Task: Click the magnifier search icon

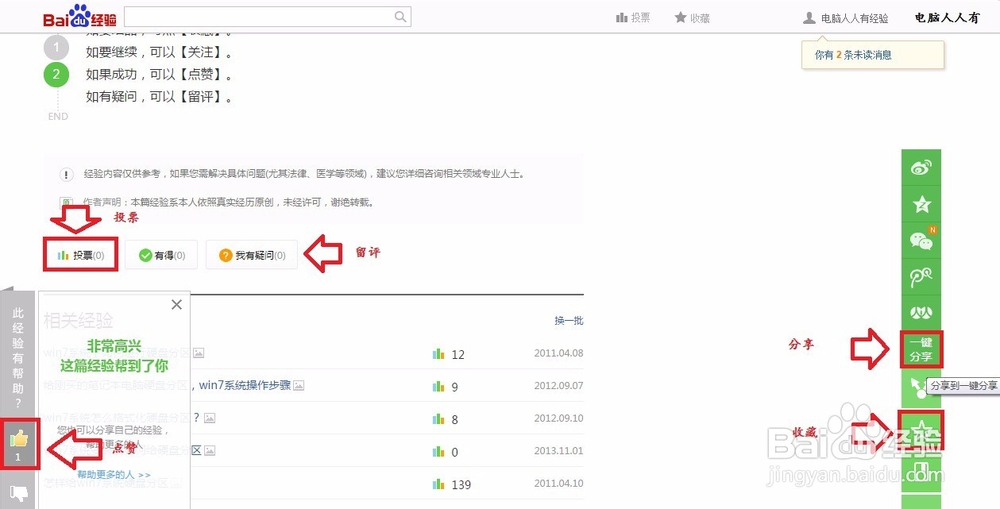Action: pyautogui.click(x=401, y=17)
